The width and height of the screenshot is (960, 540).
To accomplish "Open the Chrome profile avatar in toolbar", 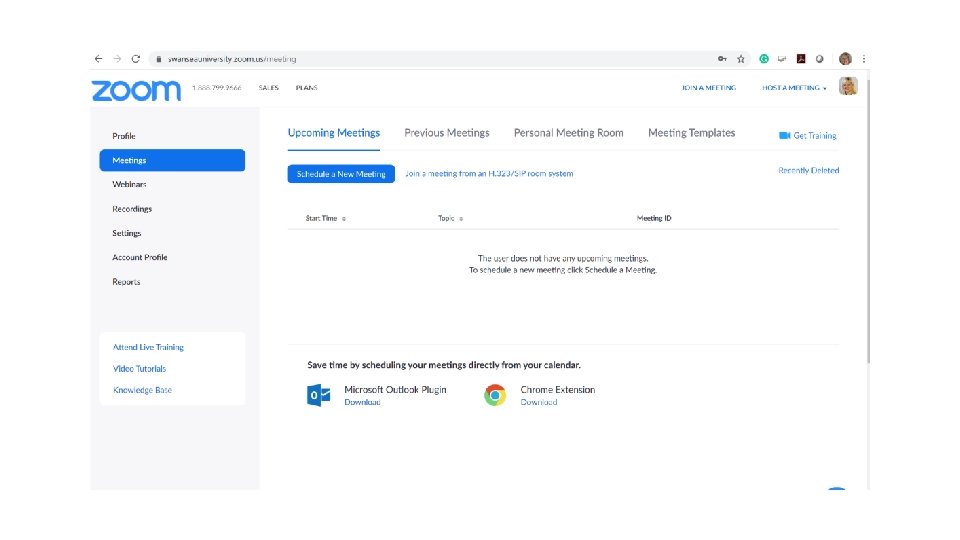I will point(846,59).
